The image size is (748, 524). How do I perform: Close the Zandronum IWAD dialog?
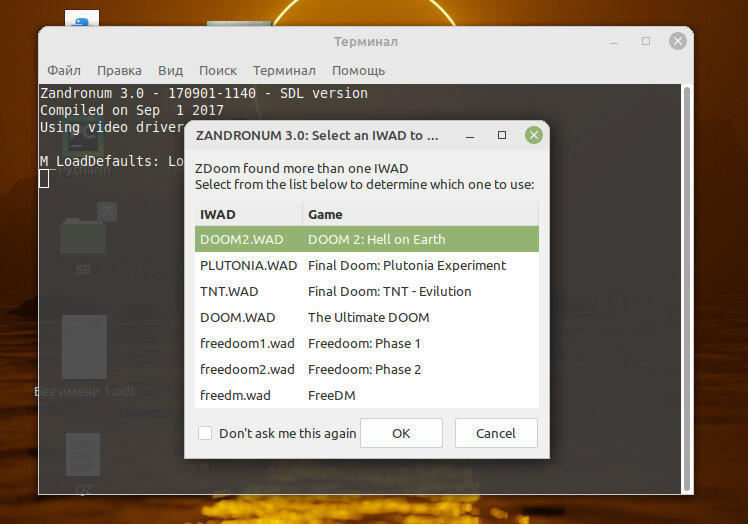534,136
